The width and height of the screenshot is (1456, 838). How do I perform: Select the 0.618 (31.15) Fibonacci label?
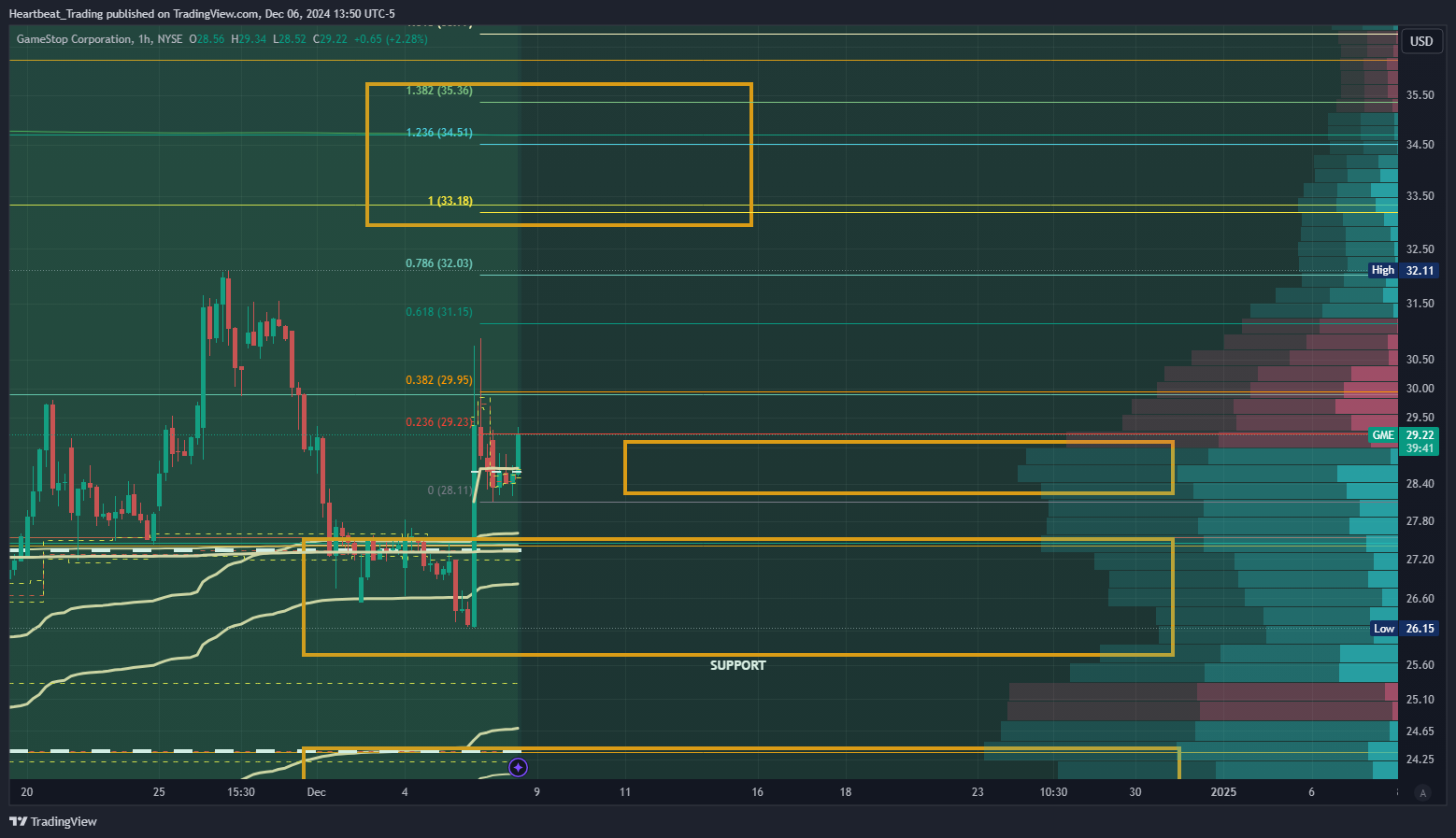coord(439,312)
